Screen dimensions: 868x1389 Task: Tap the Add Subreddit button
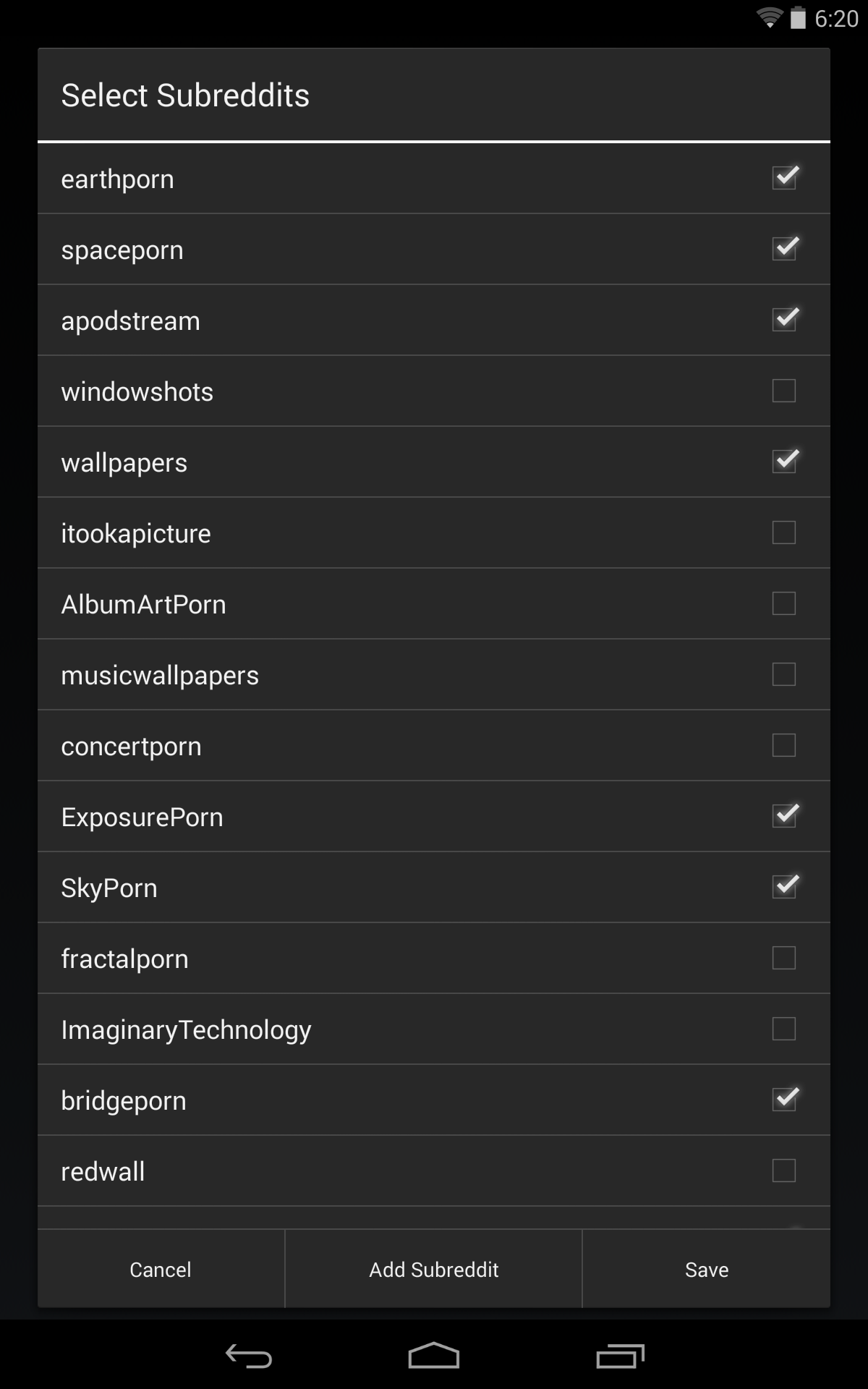click(433, 1270)
